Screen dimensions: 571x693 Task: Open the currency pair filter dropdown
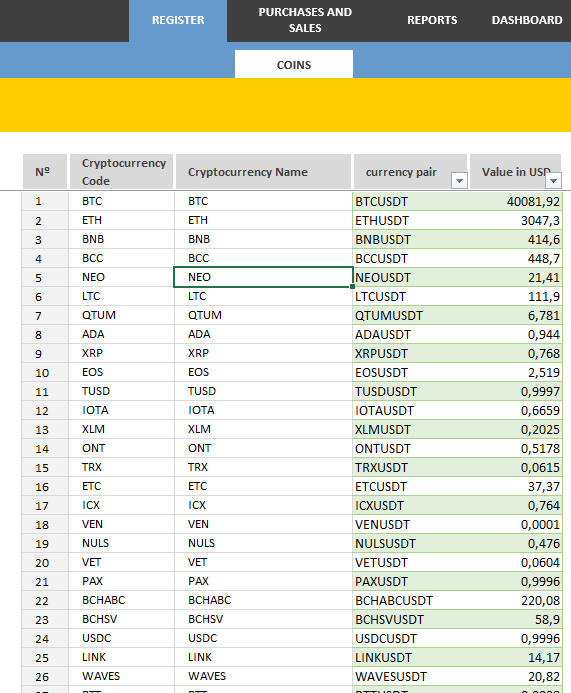pyautogui.click(x=459, y=180)
